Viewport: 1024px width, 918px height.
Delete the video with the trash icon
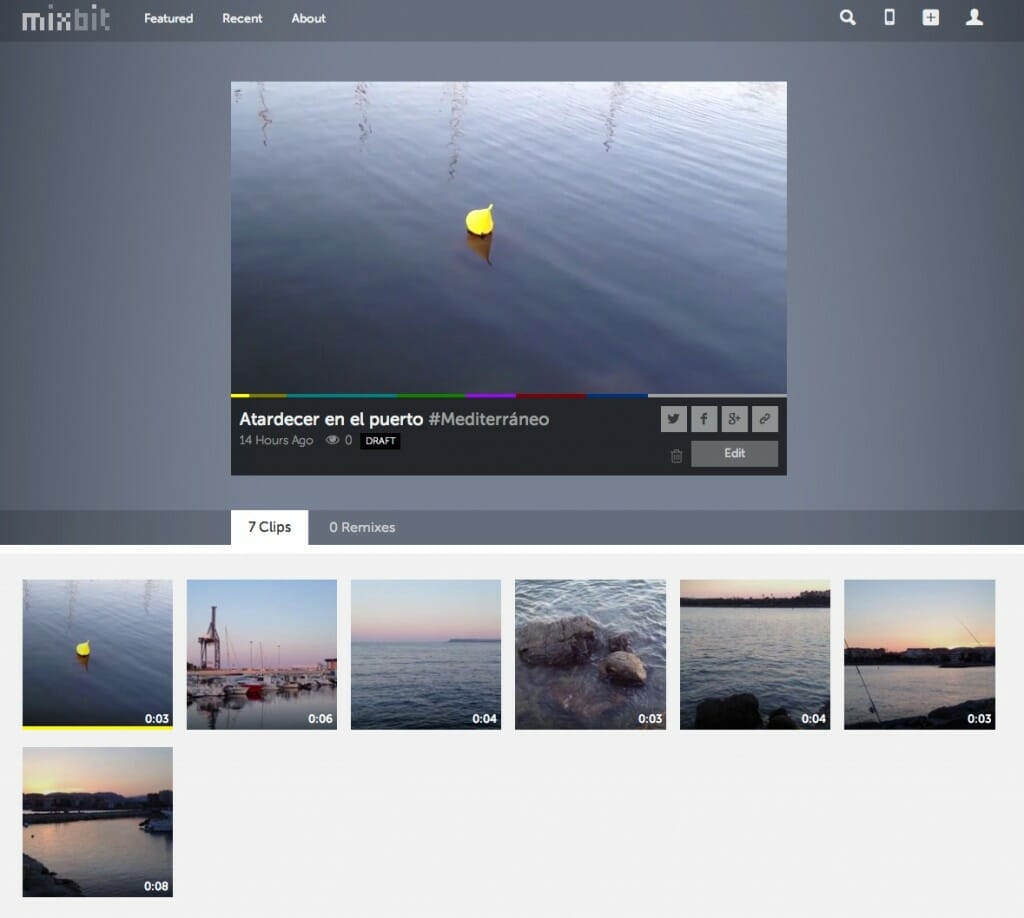click(x=675, y=455)
